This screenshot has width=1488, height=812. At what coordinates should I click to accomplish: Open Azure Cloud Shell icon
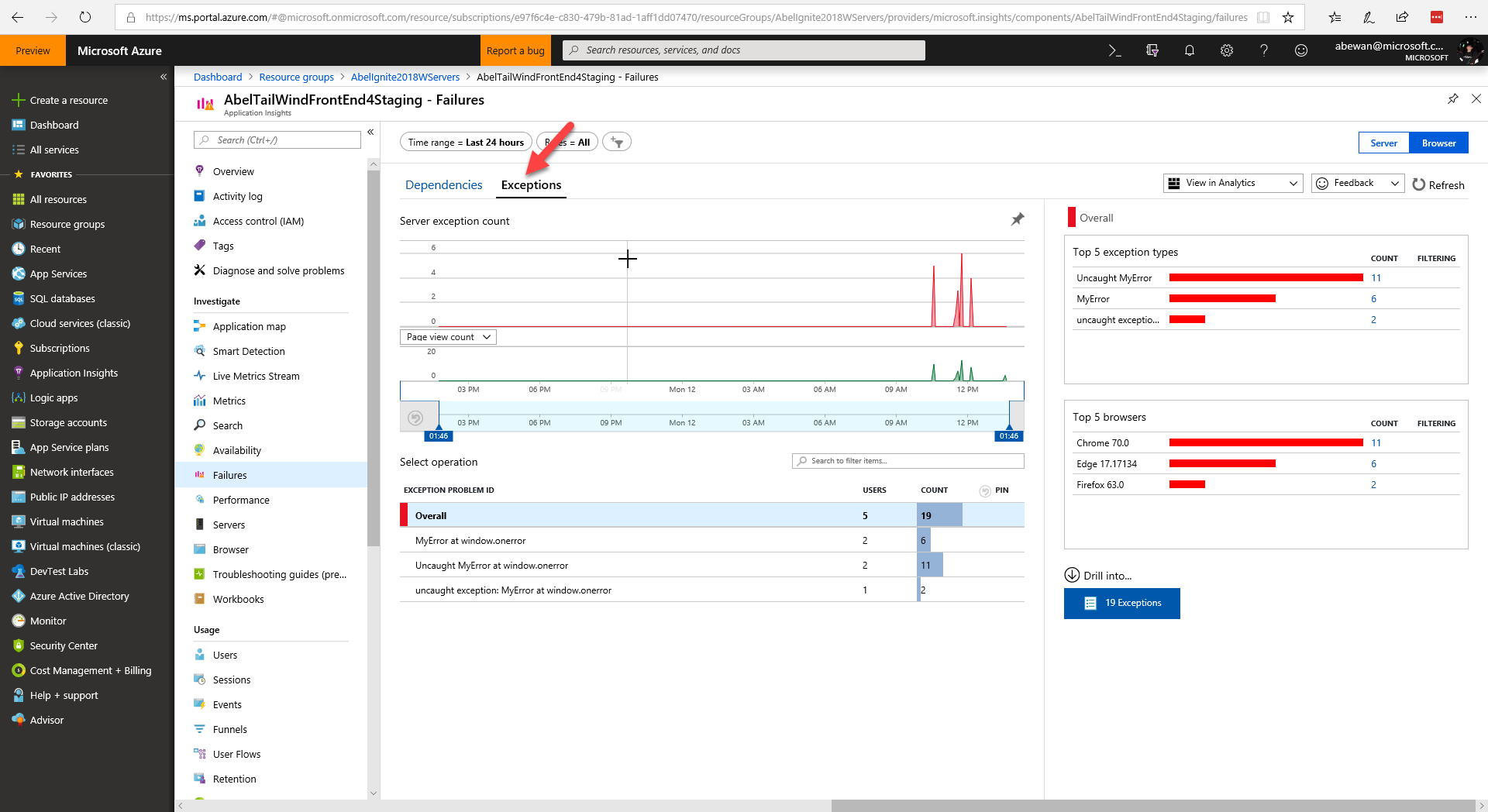point(1114,50)
